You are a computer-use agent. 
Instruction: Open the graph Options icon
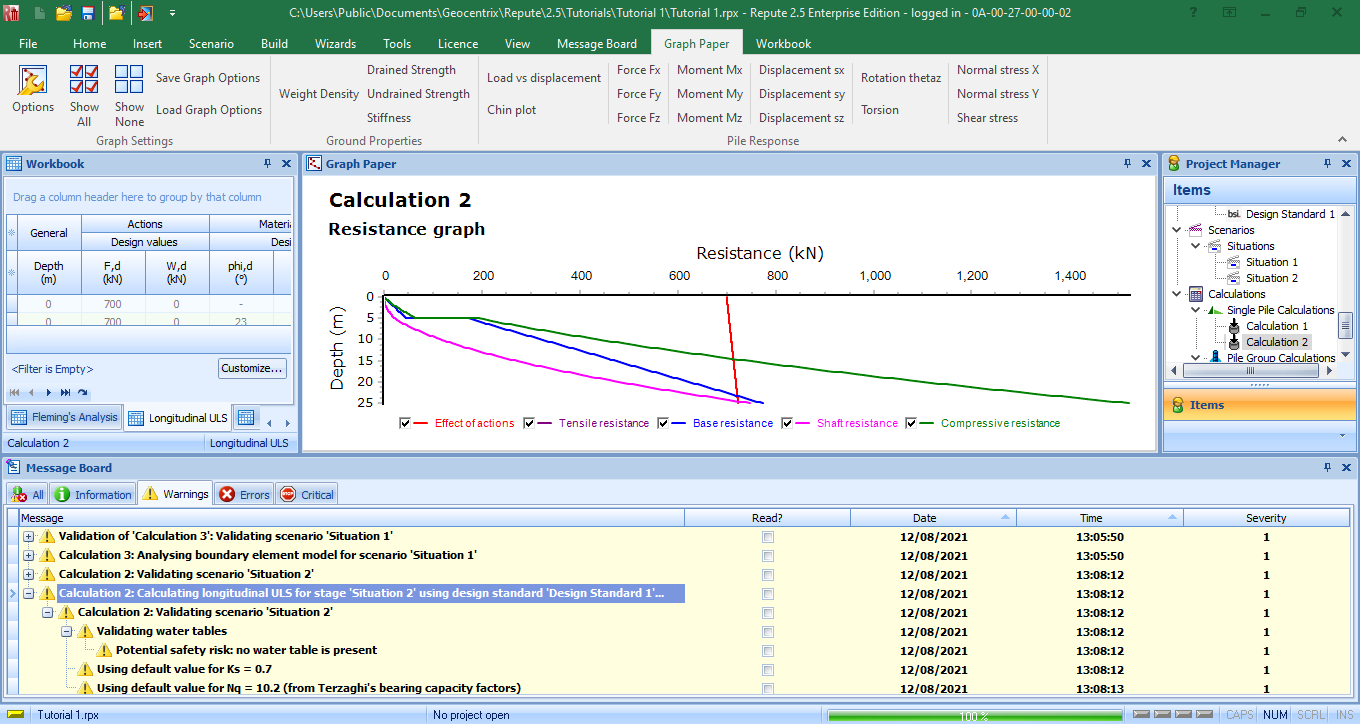point(33,81)
